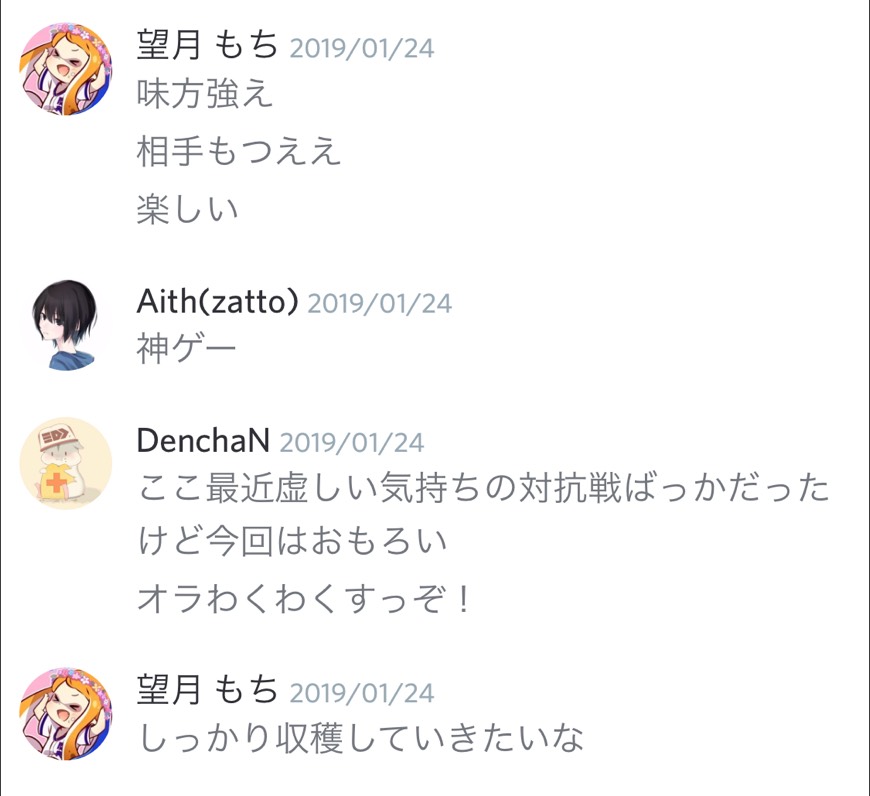Click 望月 もち's avatar on the last message
This screenshot has width=870, height=796.
click(x=65, y=714)
